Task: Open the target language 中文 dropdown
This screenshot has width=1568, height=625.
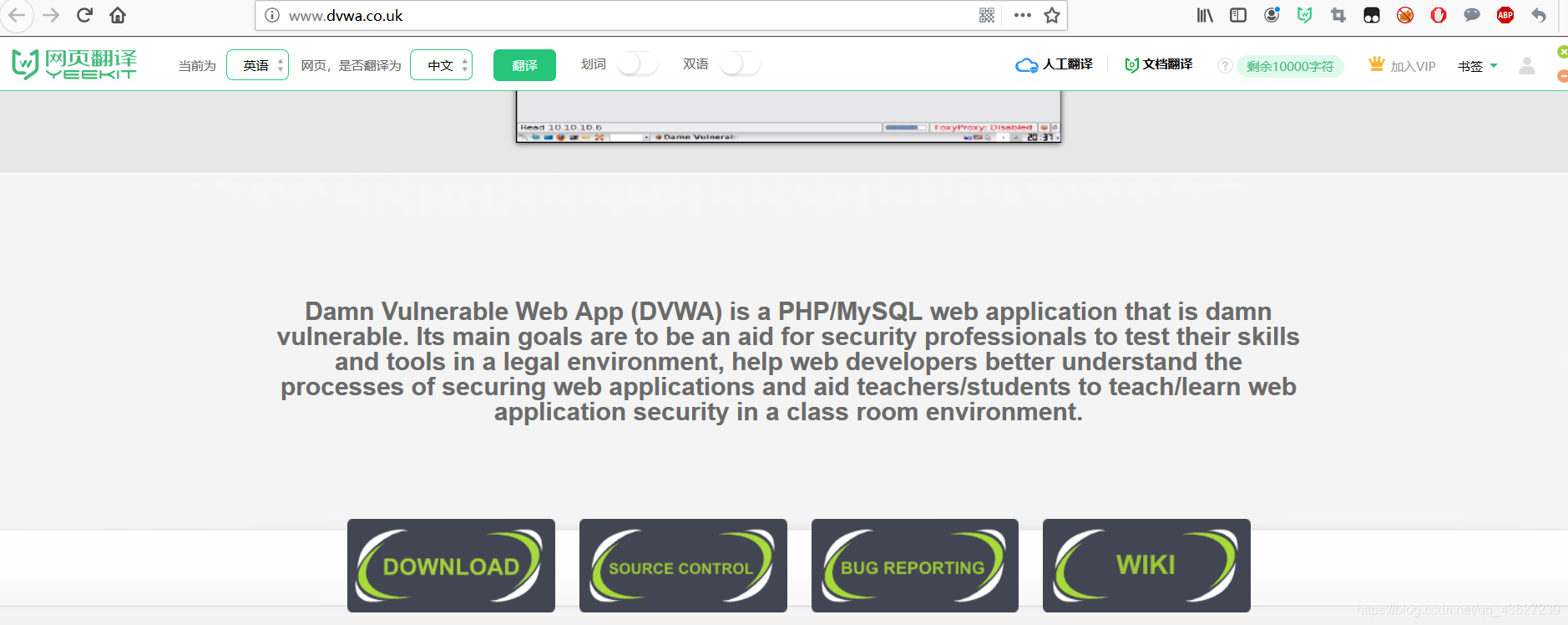Action: click(441, 65)
